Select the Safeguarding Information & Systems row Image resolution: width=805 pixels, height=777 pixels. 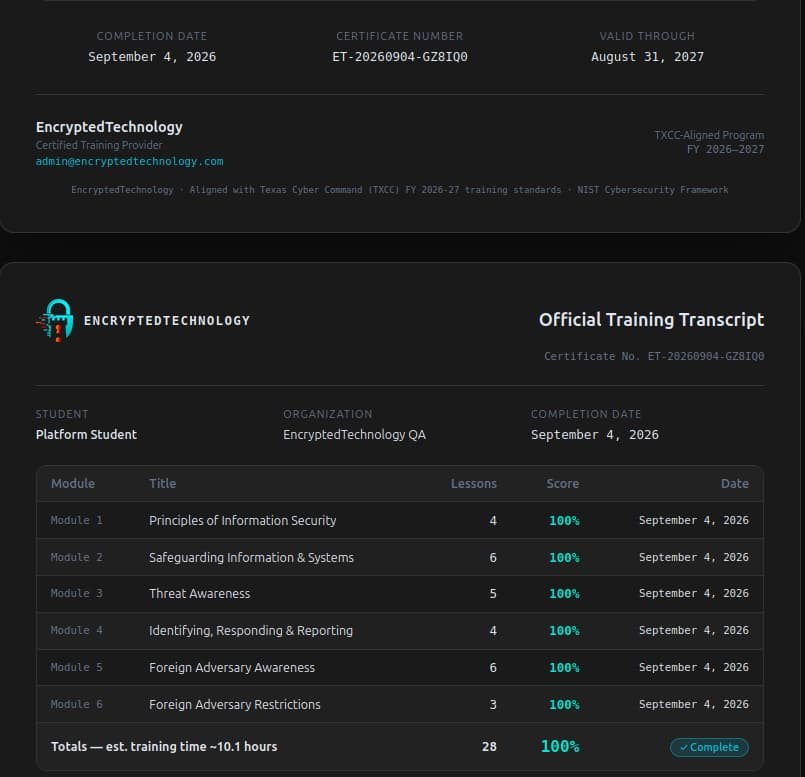click(x=400, y=557)
